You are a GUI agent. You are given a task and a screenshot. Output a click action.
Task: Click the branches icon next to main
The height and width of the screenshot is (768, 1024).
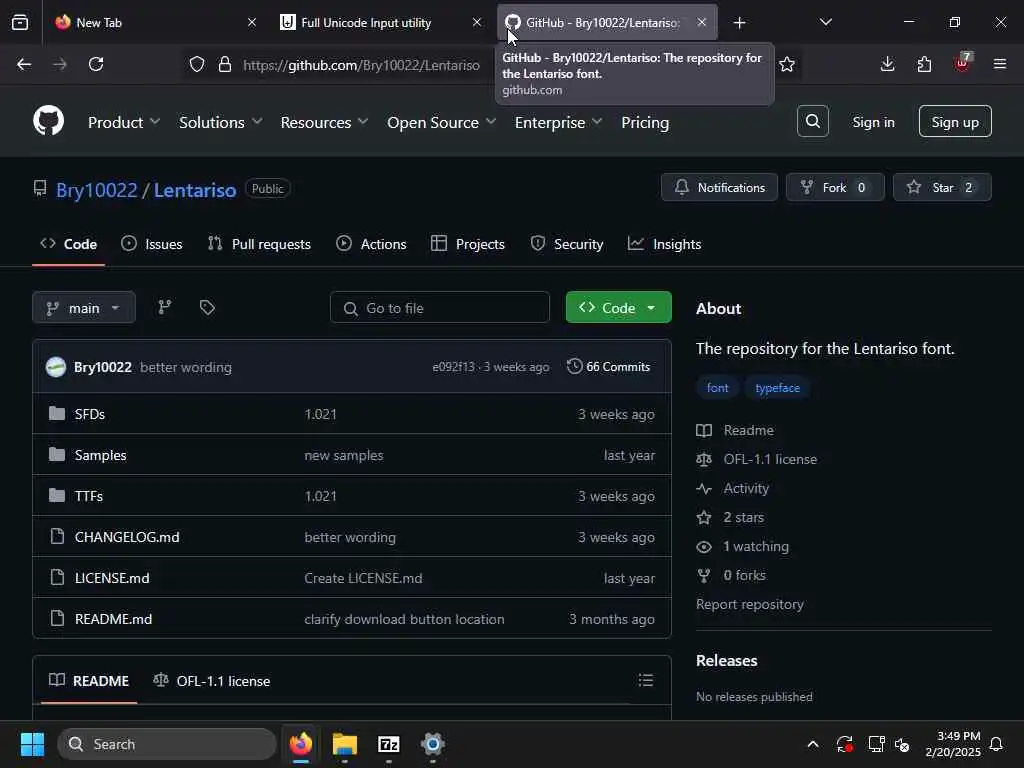pyautogui.click(x=165, y=308)
